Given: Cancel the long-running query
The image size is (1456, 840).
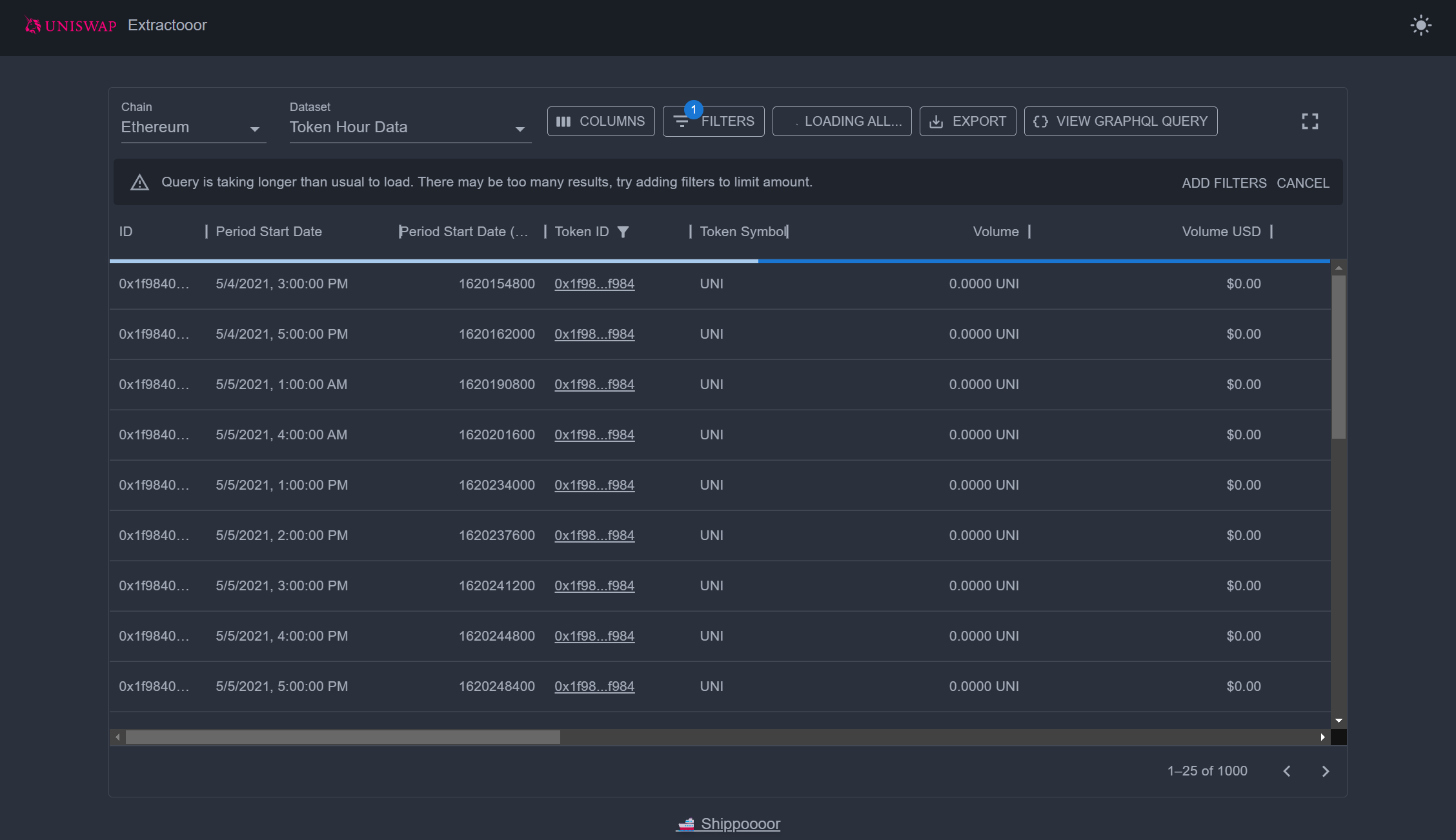Looking at the screenshot, I should [1303, 183].
